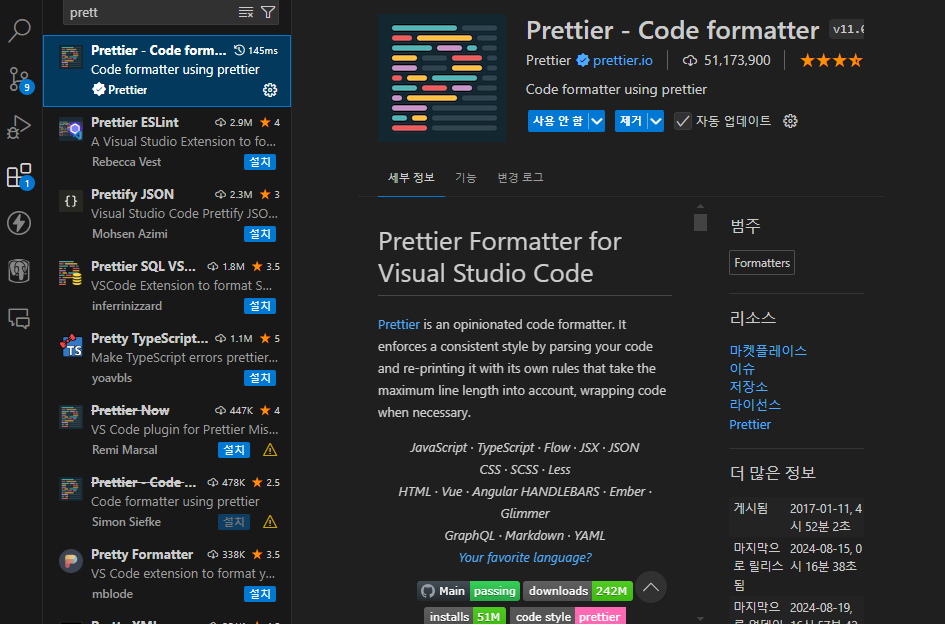Switch to the 기능 tab

[x=465, y=178]
